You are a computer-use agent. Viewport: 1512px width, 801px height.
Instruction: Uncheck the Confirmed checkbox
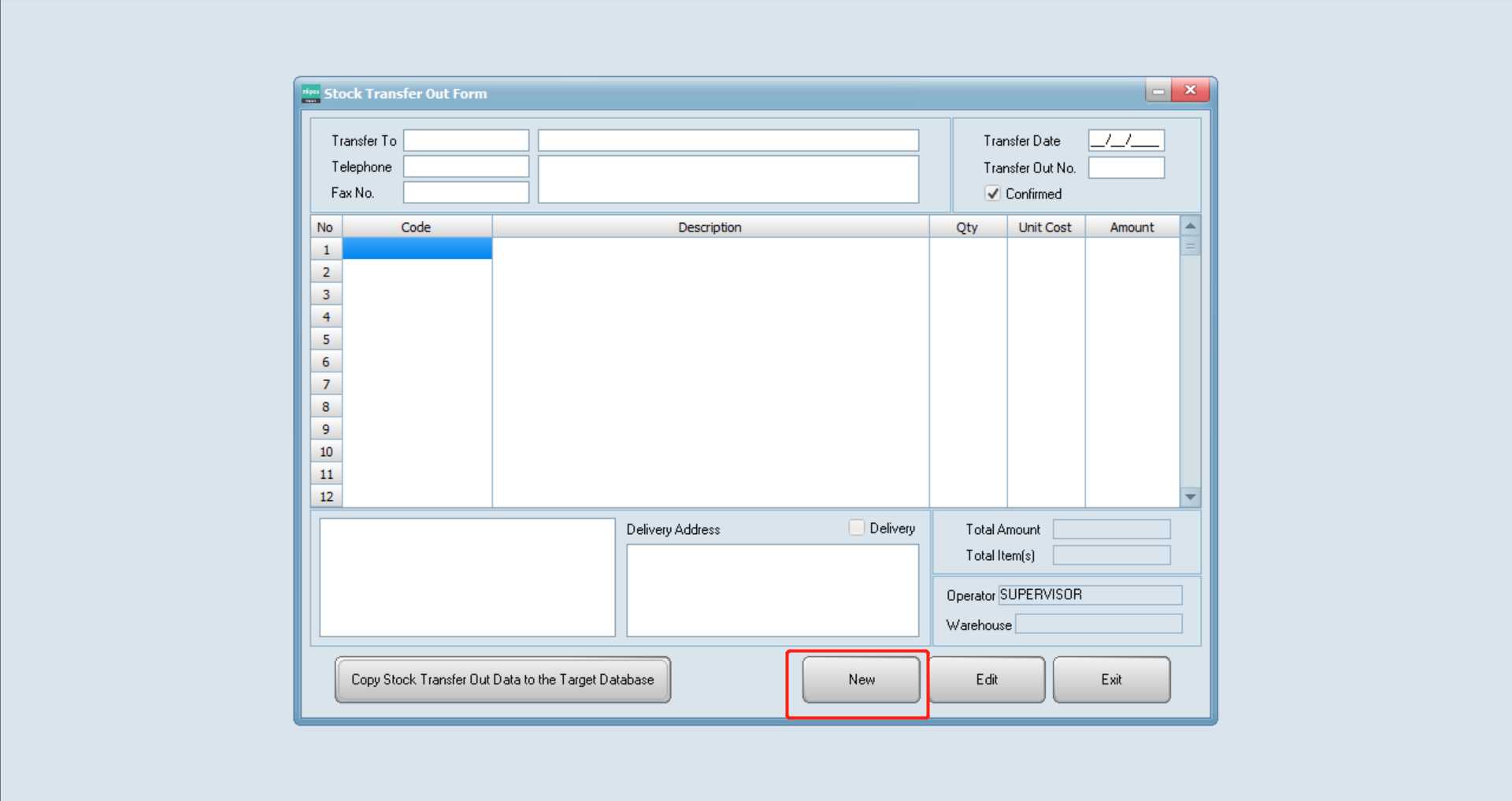point(992,194)
